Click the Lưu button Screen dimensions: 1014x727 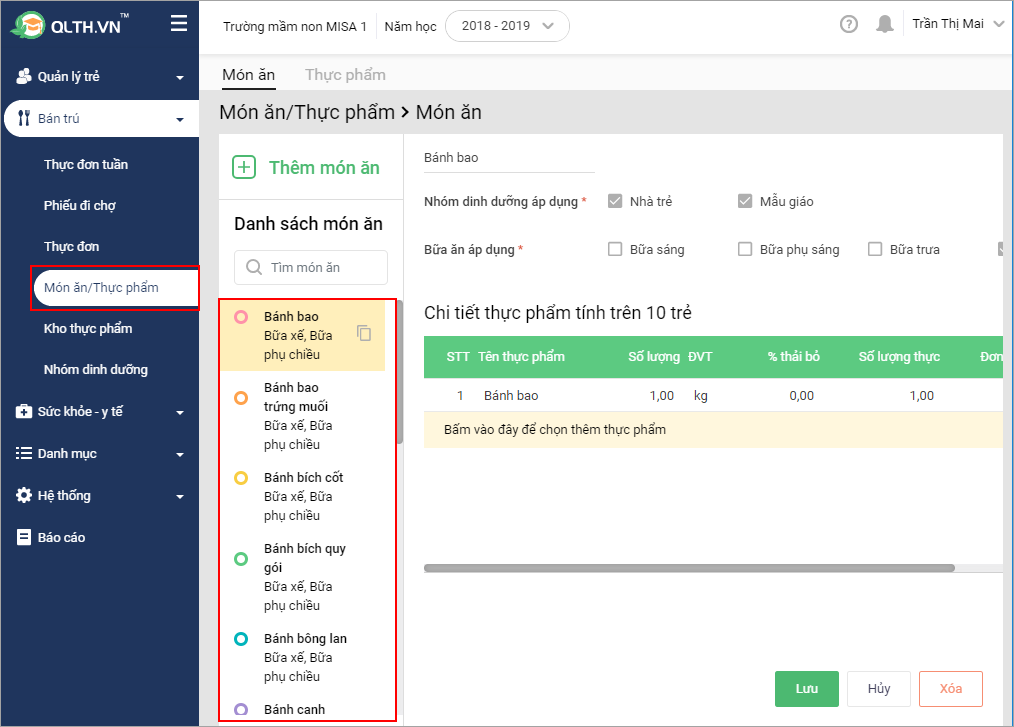807,689
